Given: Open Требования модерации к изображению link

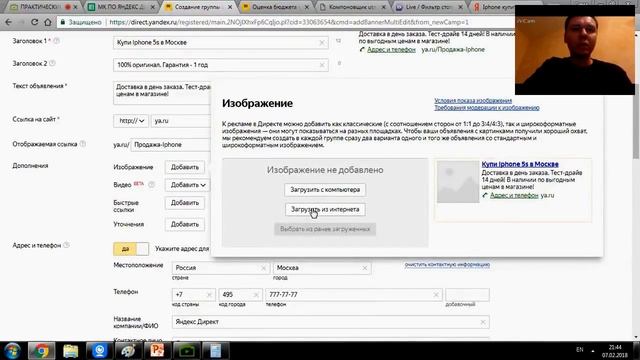Looking at the screenshot, I should 487,108.
